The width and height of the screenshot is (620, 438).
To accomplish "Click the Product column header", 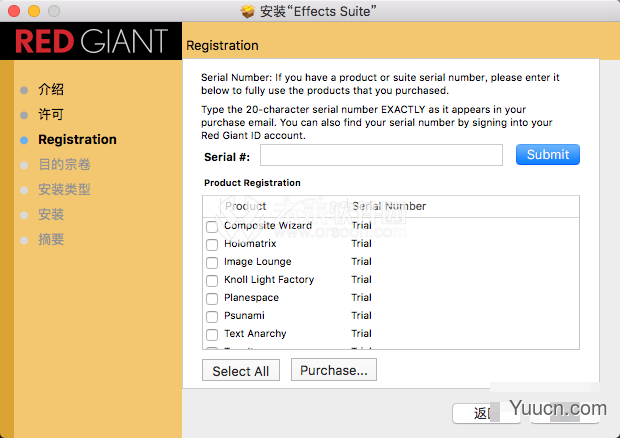I will (246, 206).
